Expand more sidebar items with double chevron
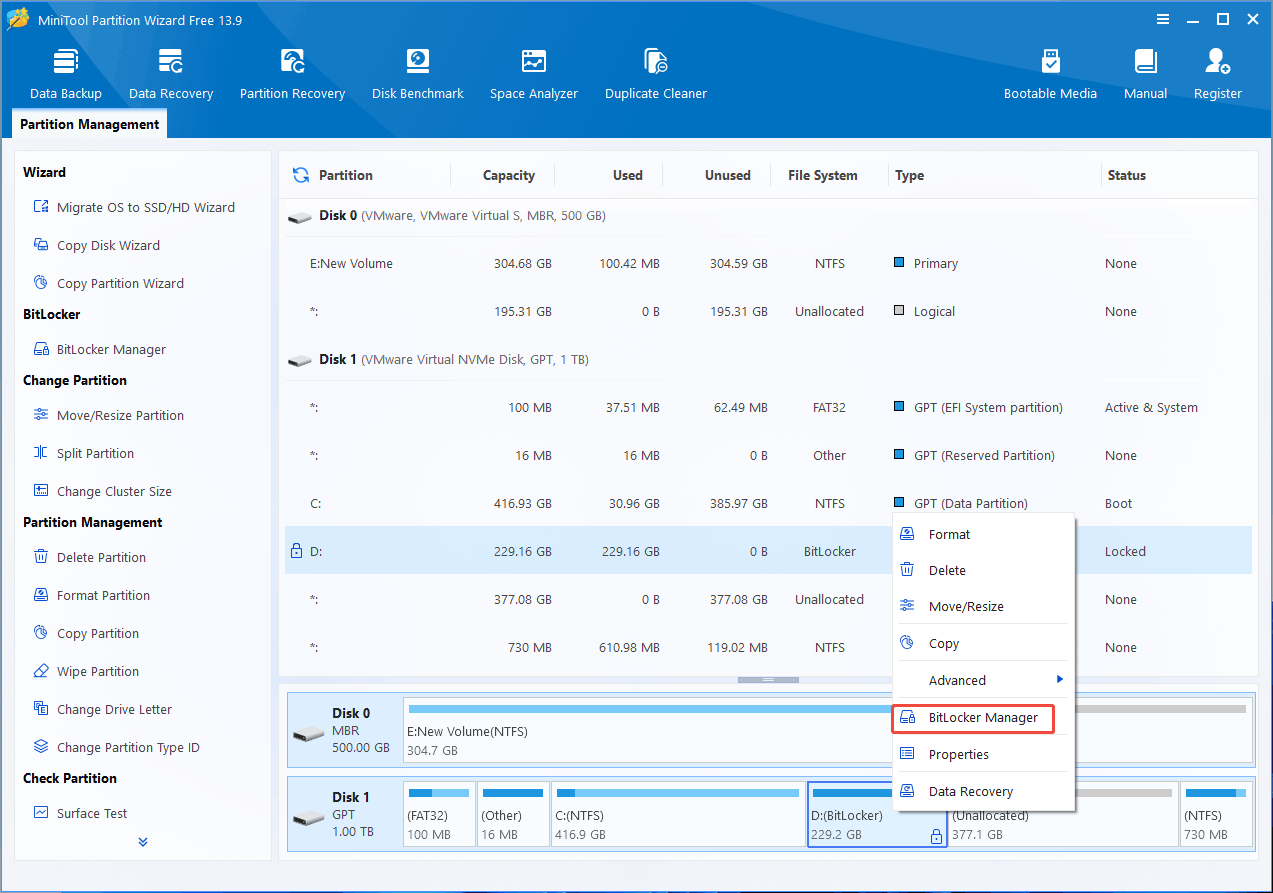Image resolution: width=1273 pixels, height=893 pixels. 143,842
